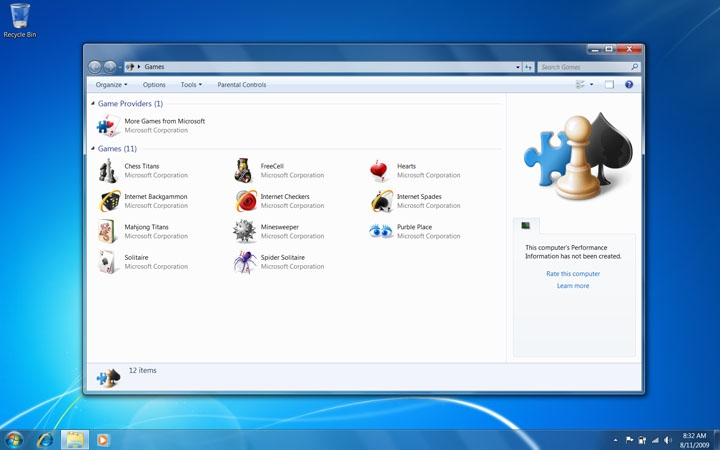Expand the Tools dropdown menu
Image resolution: width=720 pixels, height=450 pixels.
tap(191, 85)
